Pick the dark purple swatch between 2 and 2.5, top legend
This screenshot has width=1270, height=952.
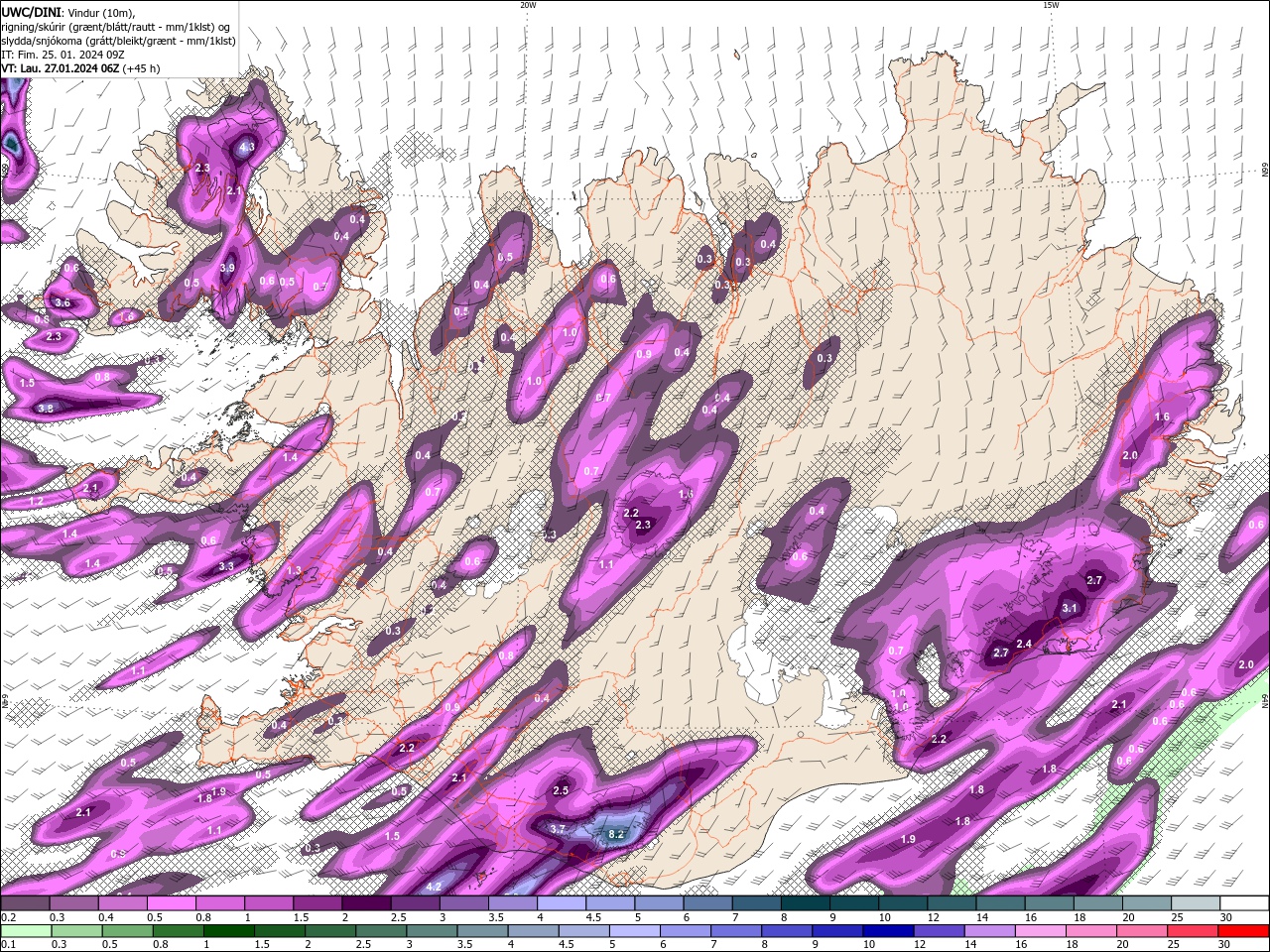pyautogui.click(x=365, y=903)
